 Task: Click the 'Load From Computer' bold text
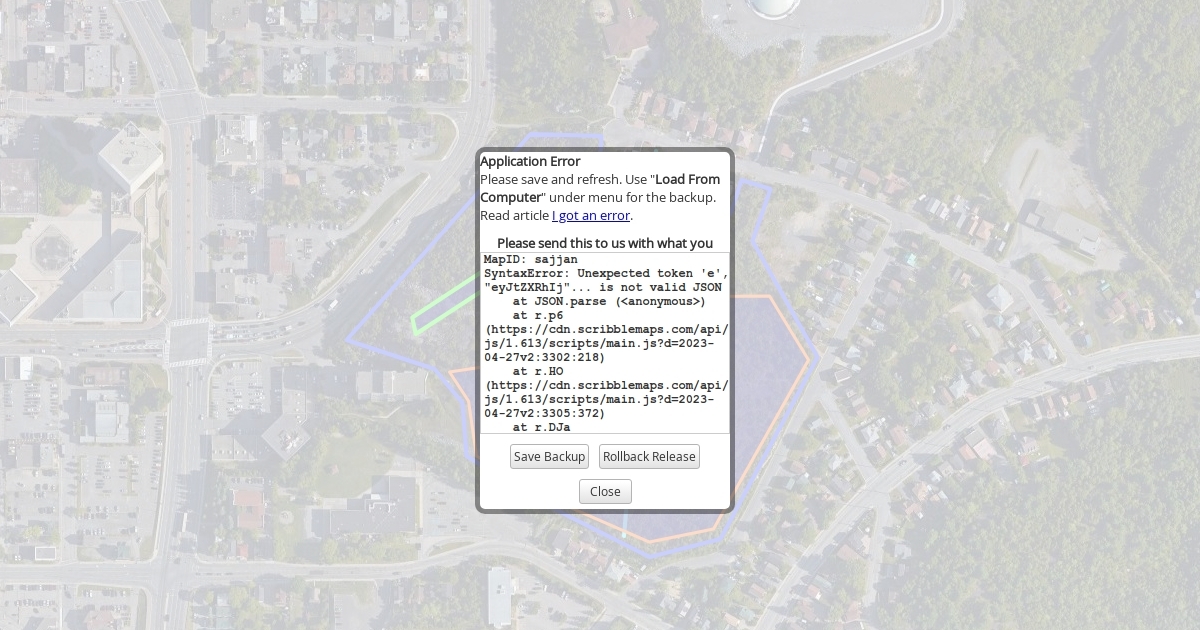[x=600, y=188]
